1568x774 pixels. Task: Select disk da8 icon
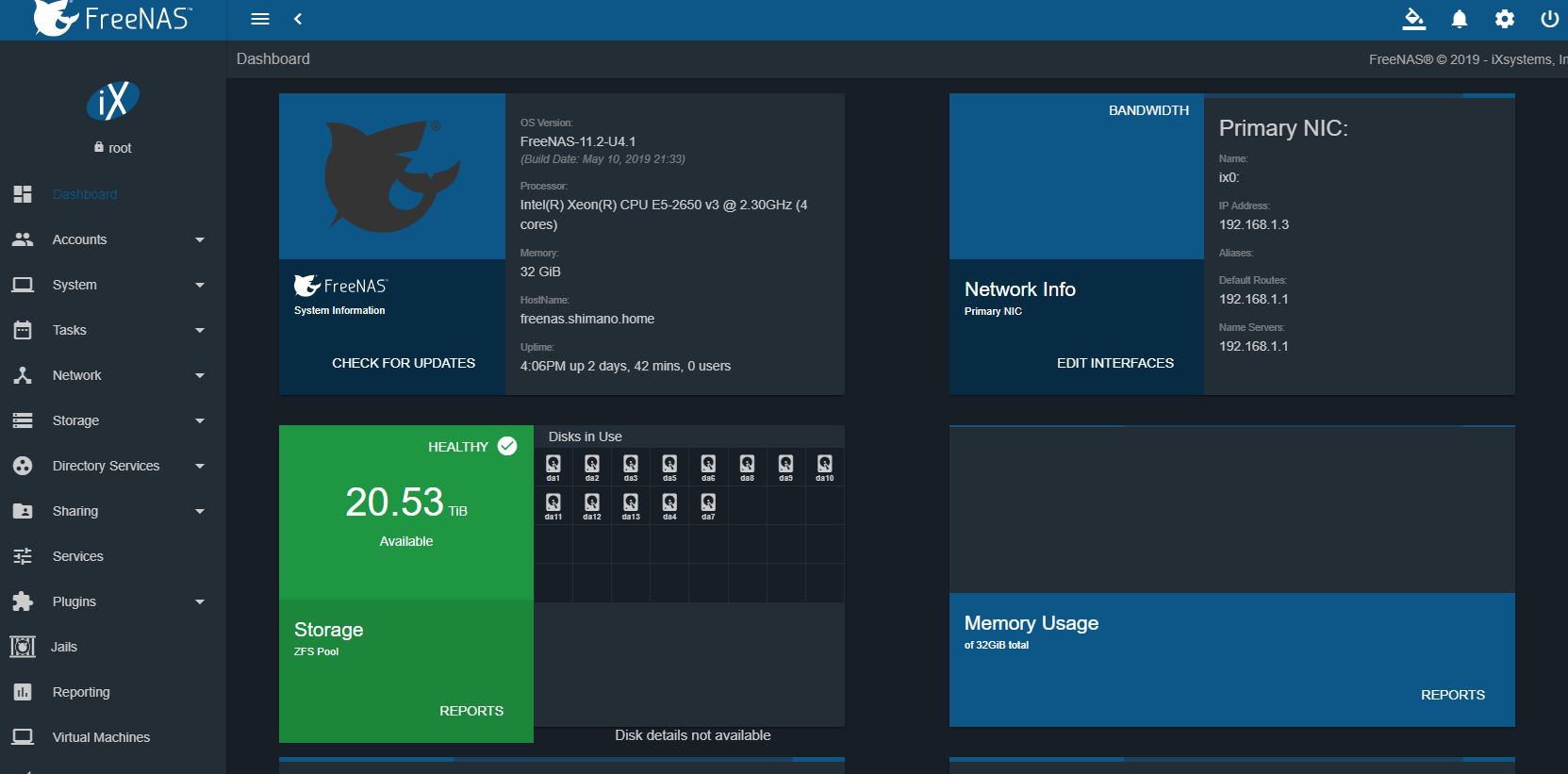point(747,467)
